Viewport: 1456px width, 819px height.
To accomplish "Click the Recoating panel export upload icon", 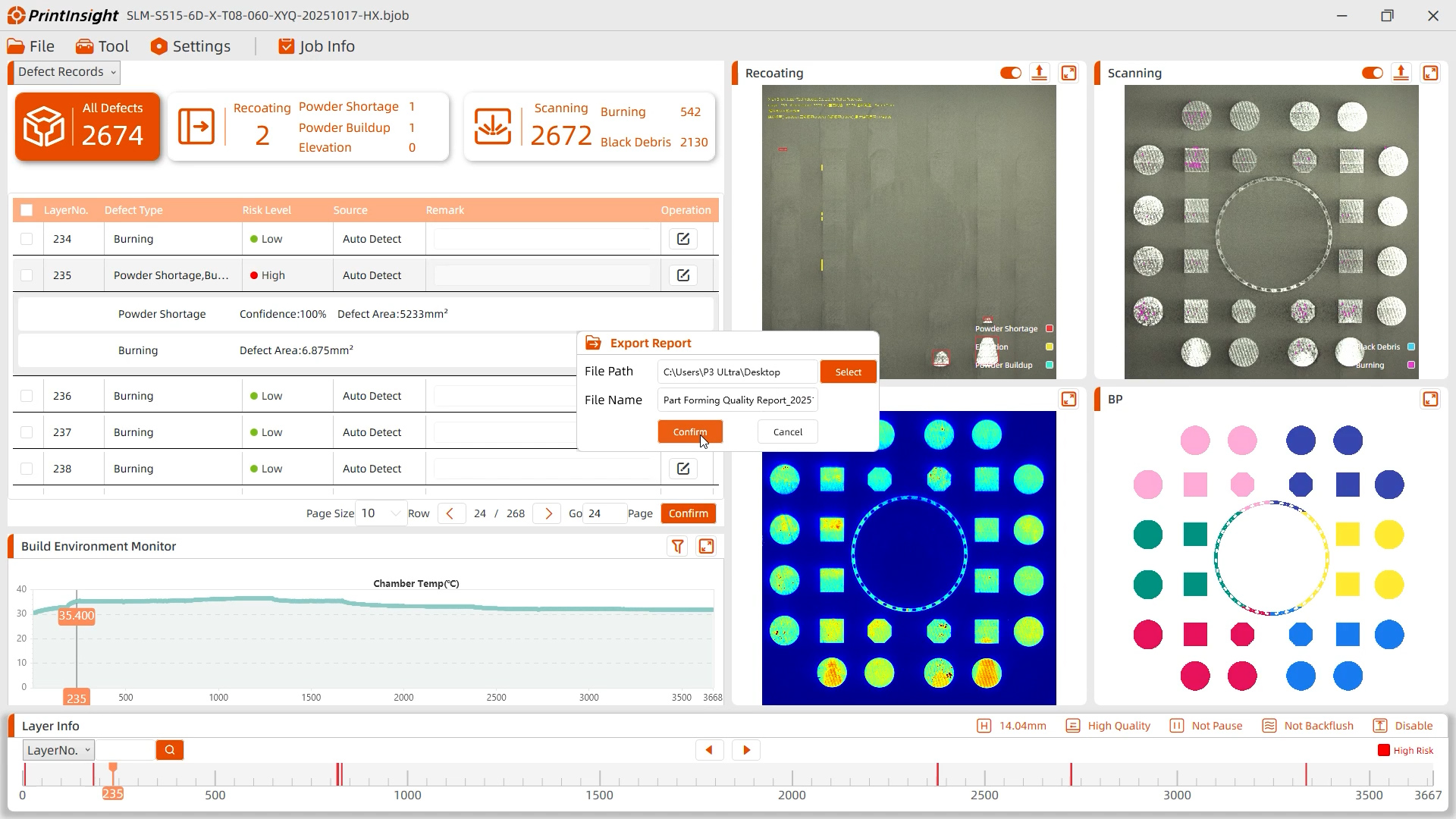I will click(x=1040, y=73).
